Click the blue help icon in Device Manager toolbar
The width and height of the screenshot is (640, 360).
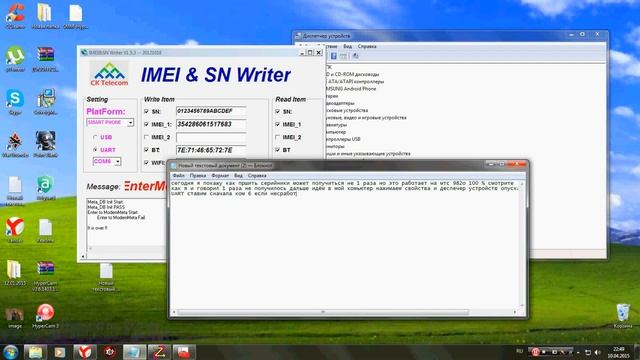click(333, 56)
